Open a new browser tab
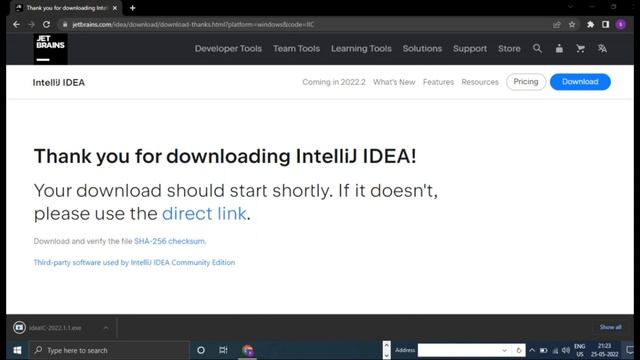640x360 pixels. coord(132,8)
